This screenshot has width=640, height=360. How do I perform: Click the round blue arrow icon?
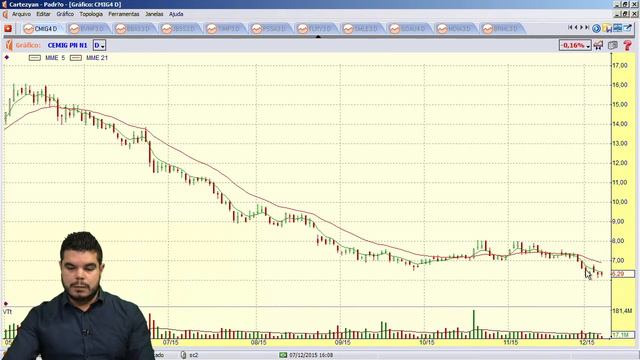coord(596,29)
